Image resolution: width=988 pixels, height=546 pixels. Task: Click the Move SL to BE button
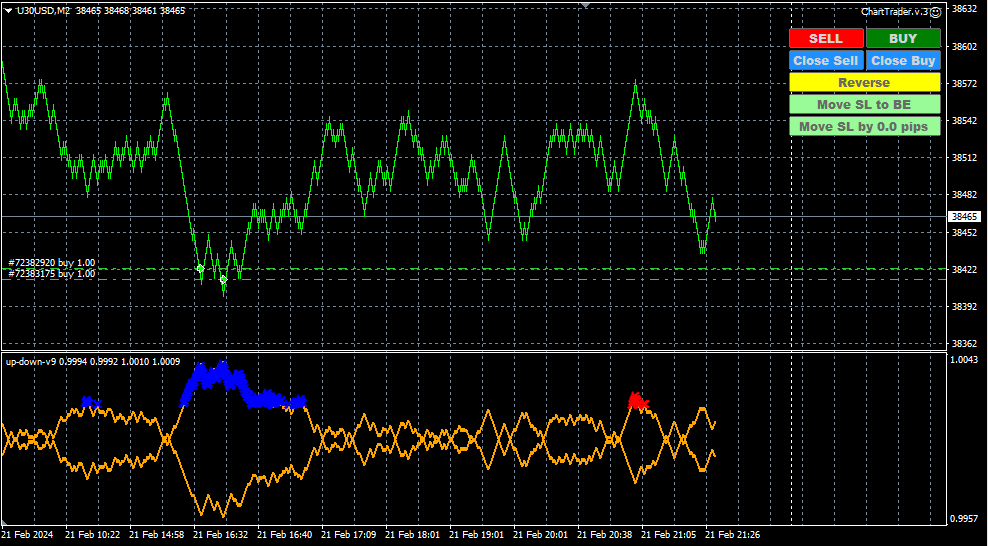[x=864, y=105]
